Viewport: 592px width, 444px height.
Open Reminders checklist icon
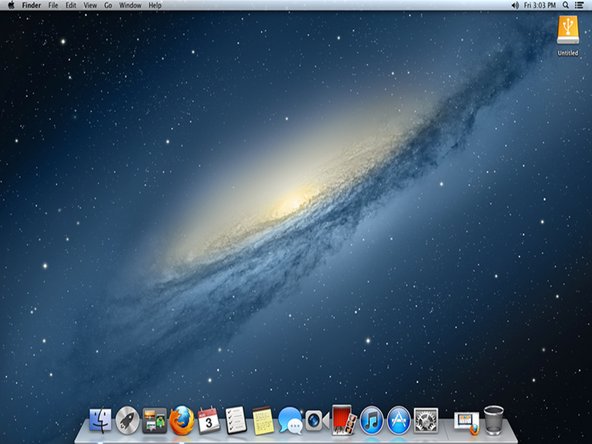(236, 420)
